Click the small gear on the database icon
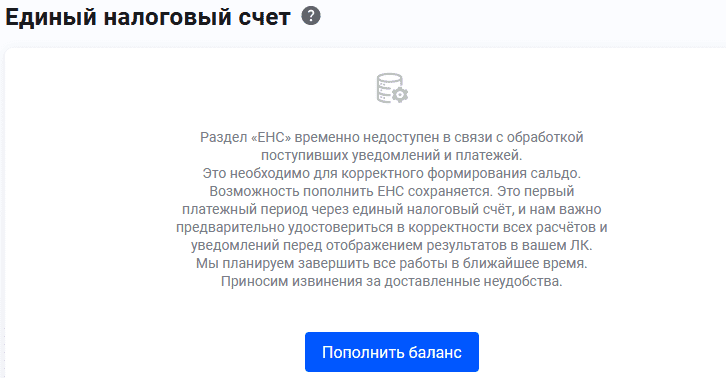Image resolution: width=726 pixels, height=378 pixels. coord(400,94)
